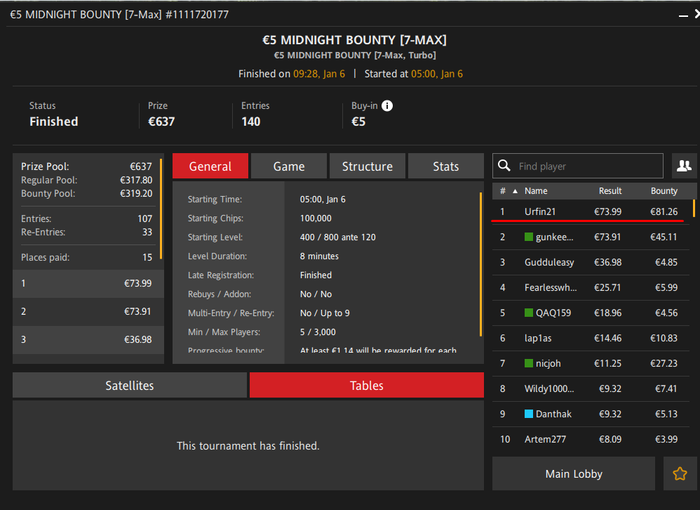Select player QAQ159 row
700x510 pixels.
point(591,313)
